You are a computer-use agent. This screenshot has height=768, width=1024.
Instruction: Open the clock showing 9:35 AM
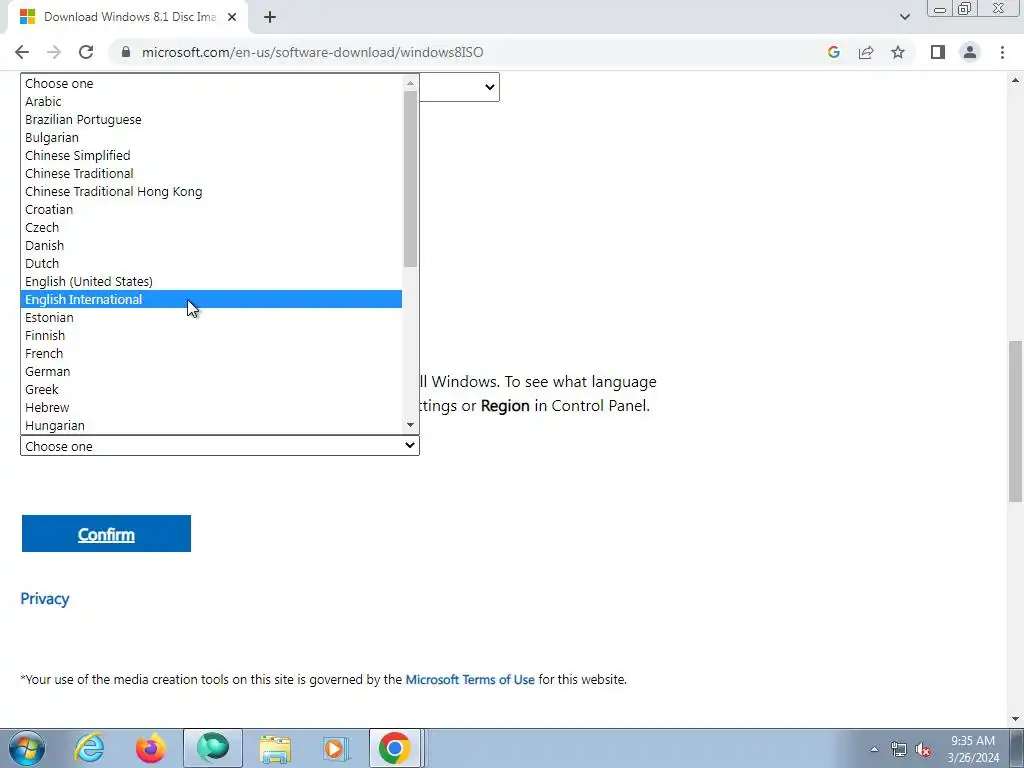[973, 748]
